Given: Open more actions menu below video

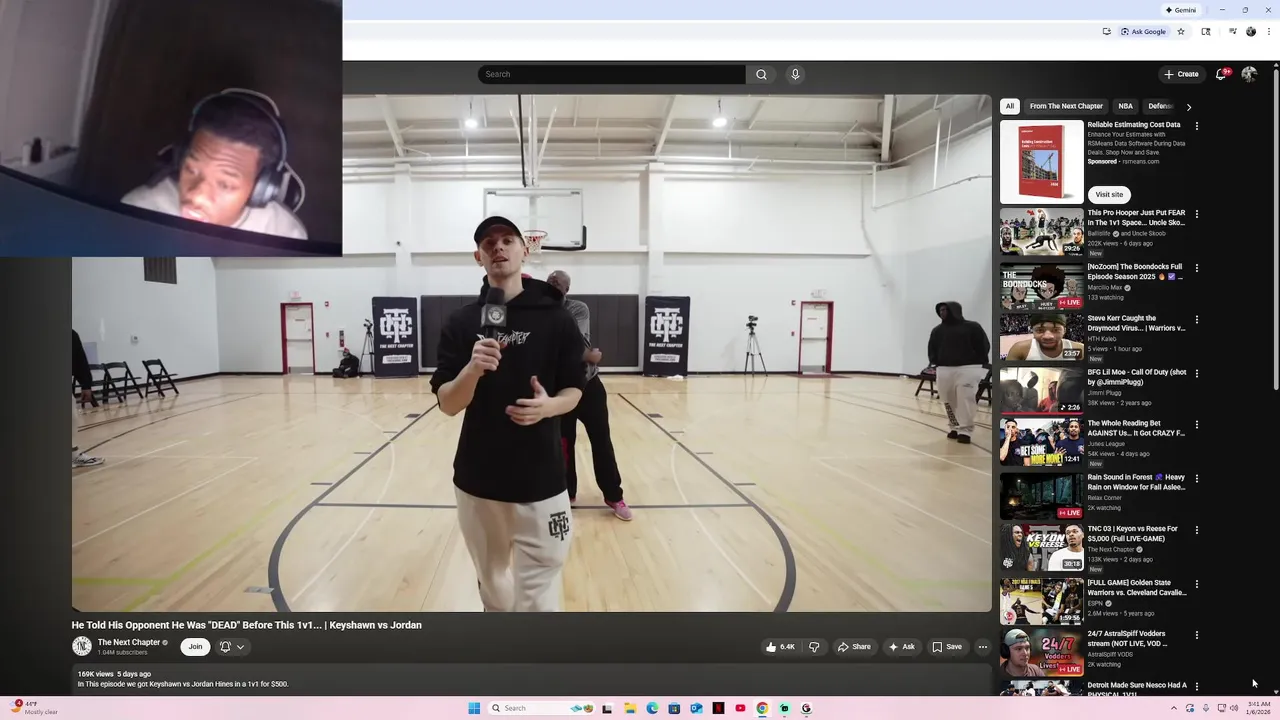Looking at the screenshot, I should [982, 647].
